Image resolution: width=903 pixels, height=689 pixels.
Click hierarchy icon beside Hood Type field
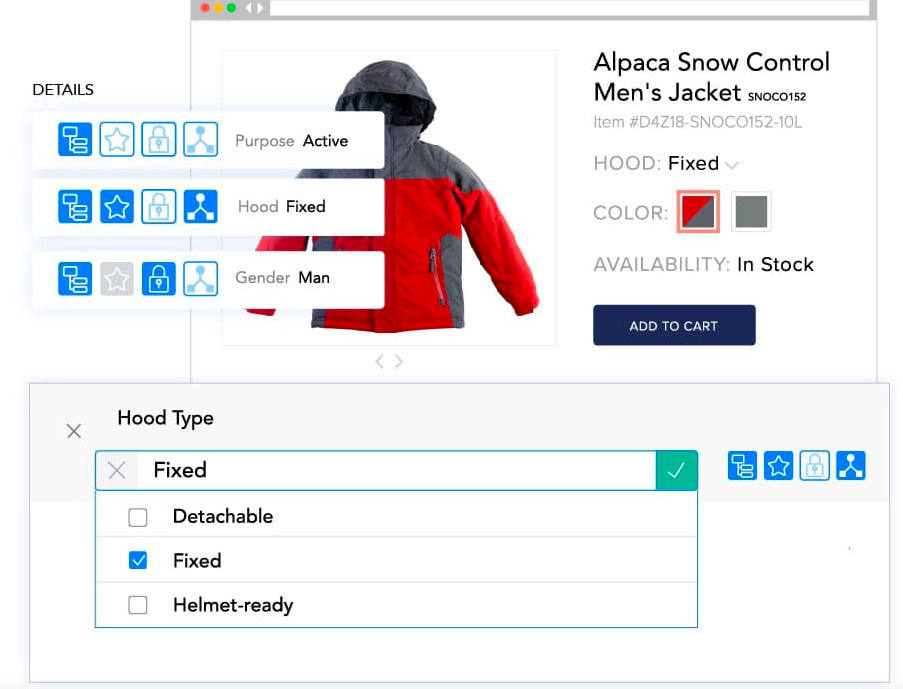(x=742, y=465)
